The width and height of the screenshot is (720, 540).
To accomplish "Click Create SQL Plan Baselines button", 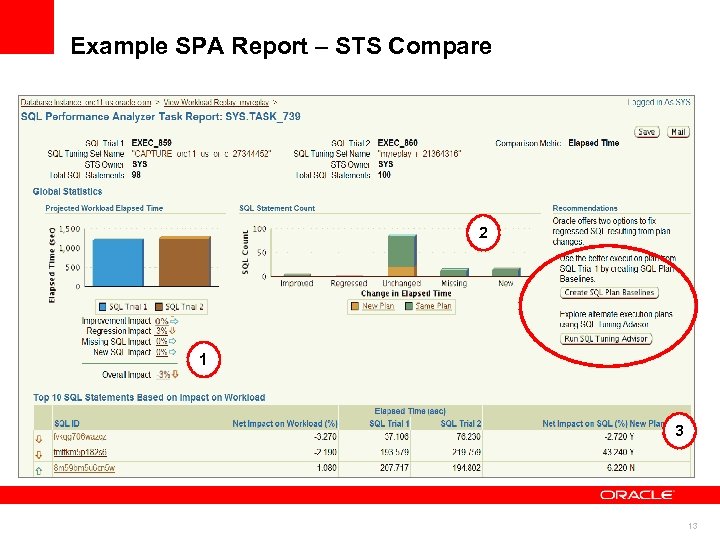I will click(x=609, y=292).
